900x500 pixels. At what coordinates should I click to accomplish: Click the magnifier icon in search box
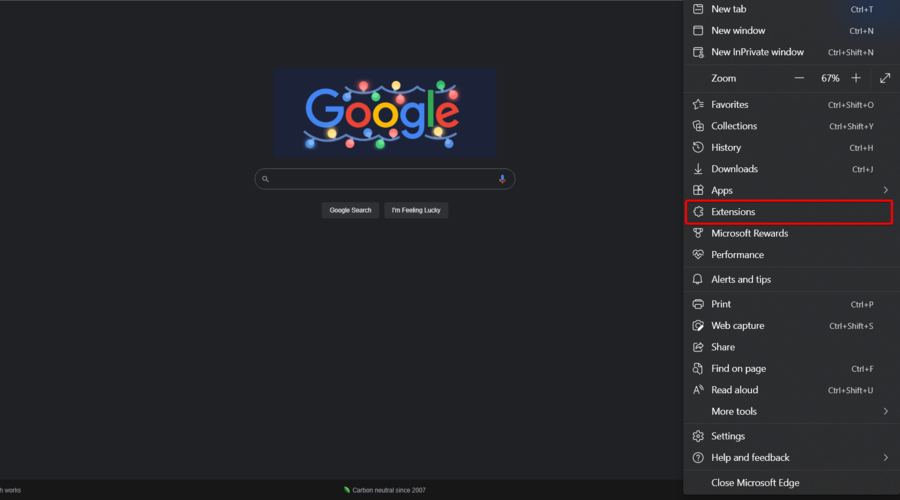[x=265, y=179]
